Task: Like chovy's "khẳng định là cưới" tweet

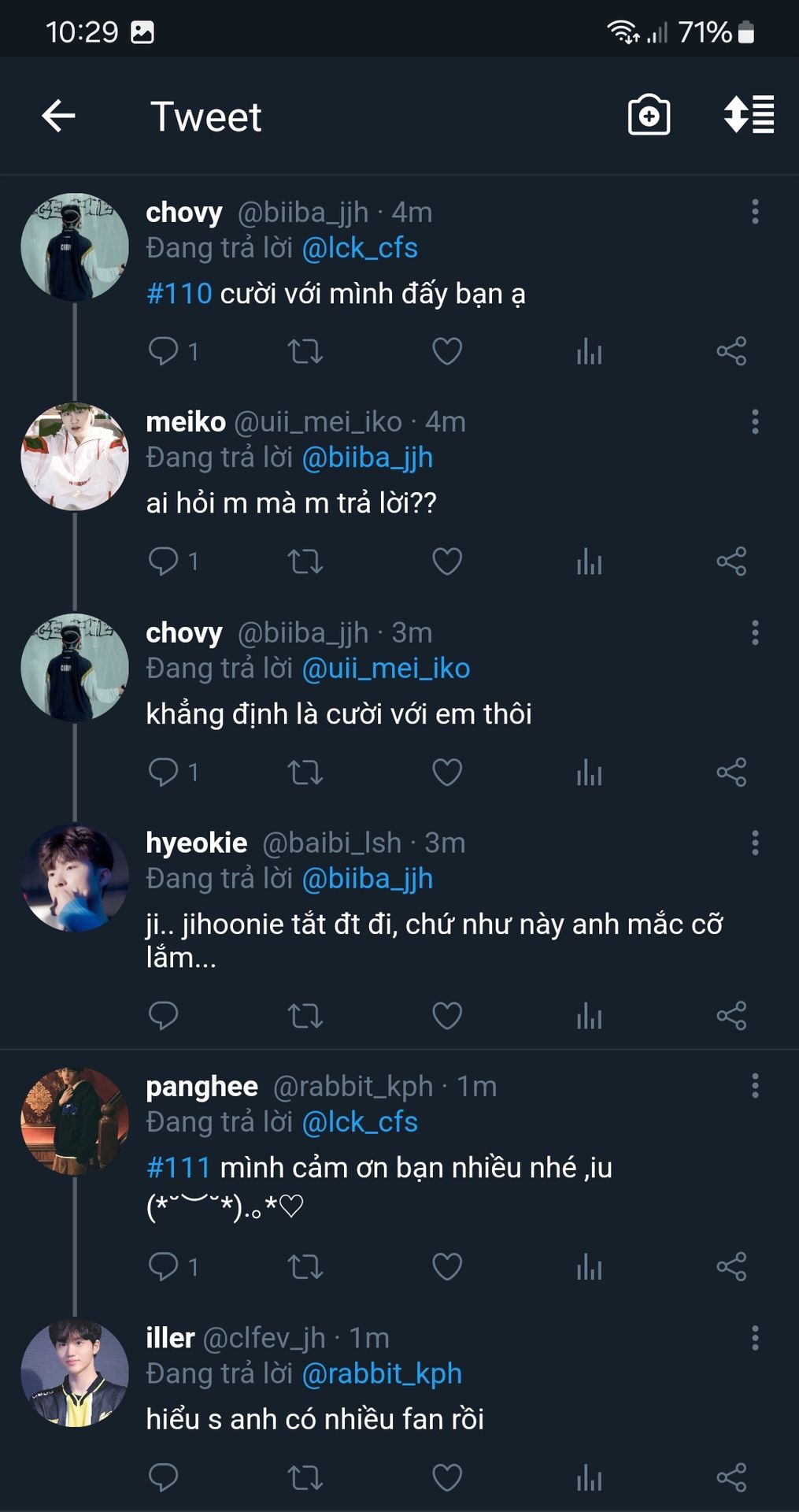Action: click(x=447, y=772)
